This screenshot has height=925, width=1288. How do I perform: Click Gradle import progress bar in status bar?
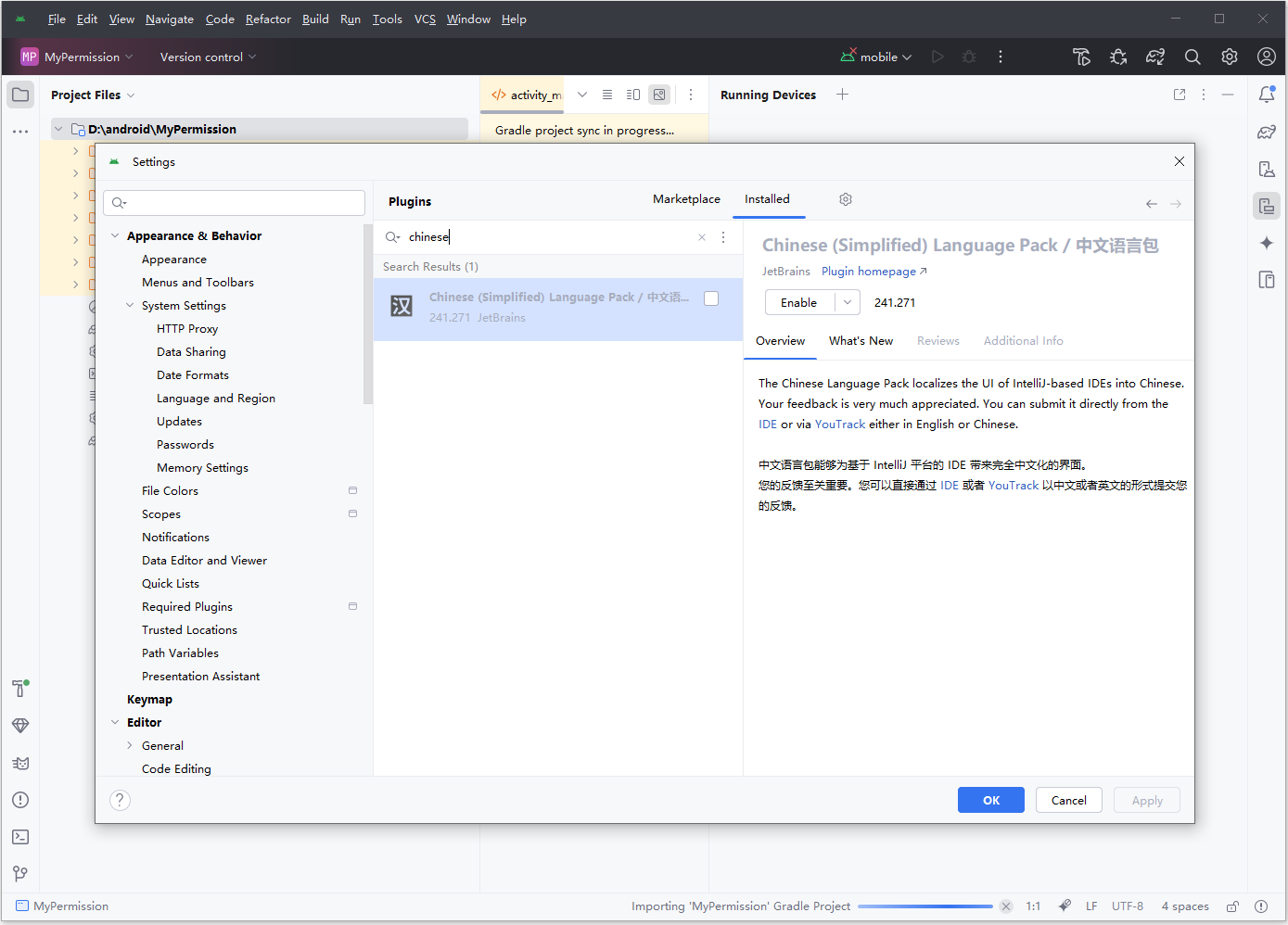tap(925, 906)
